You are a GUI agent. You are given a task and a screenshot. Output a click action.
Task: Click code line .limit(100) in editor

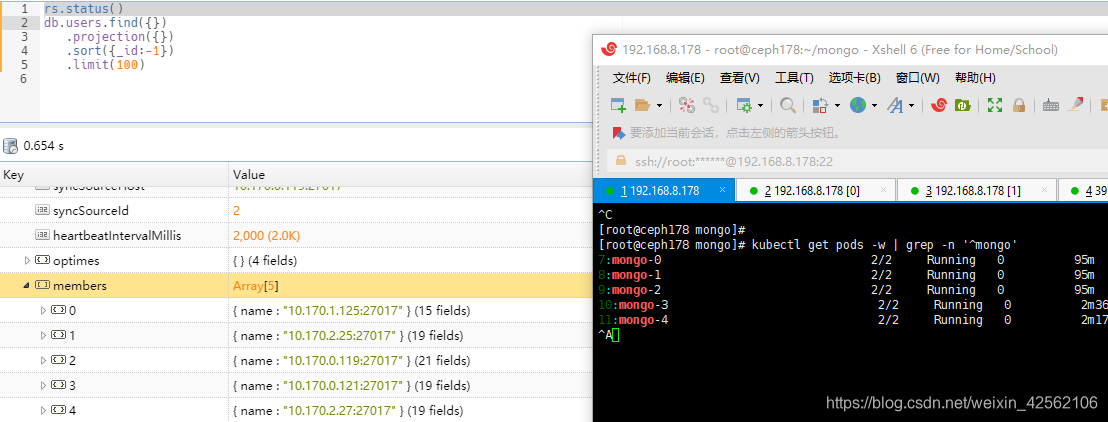(x=106, y=64)
